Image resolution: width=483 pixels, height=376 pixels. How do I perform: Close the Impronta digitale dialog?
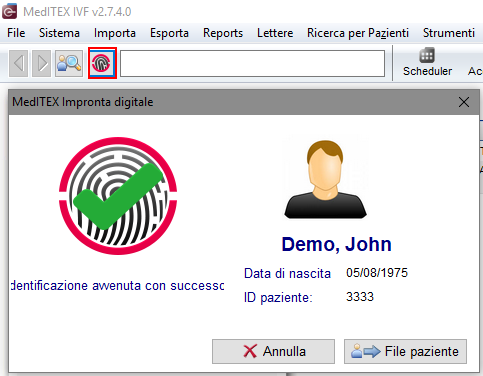click(x=464, y=102)
